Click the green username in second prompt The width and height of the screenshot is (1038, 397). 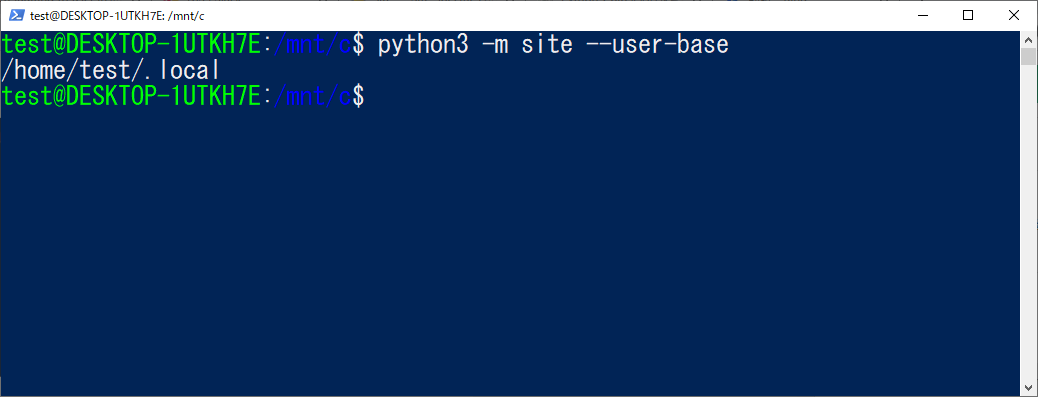click(131, 96)
